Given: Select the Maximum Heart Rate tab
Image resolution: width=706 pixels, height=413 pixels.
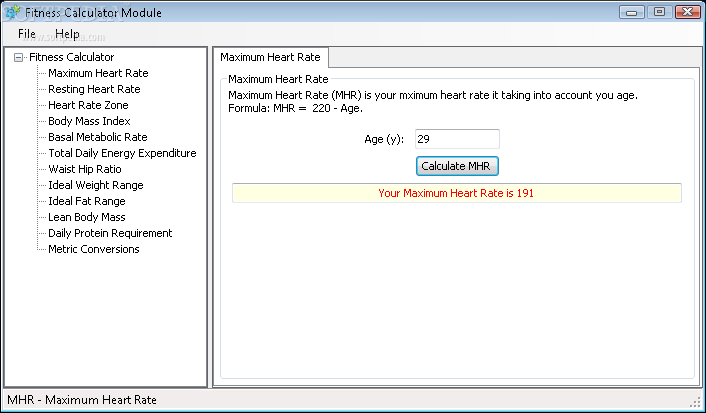Looking at the screenshot, I should point(270,57).
